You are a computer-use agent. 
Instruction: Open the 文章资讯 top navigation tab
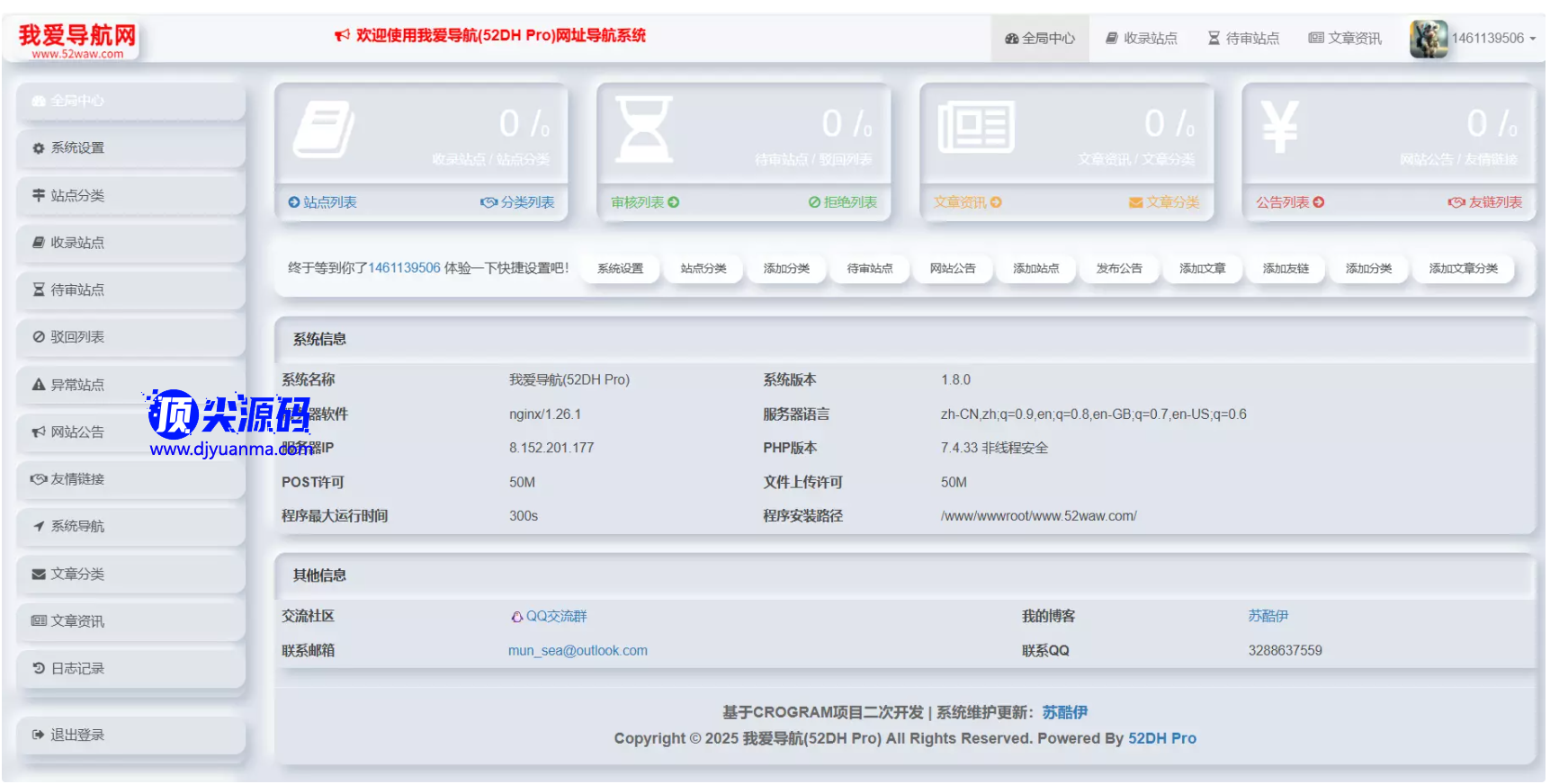[x=1345, y=39]
